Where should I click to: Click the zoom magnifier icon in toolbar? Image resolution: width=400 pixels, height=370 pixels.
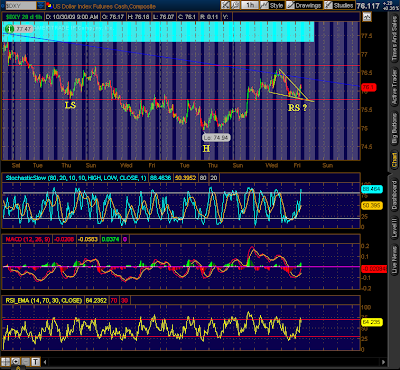(235, 5)
